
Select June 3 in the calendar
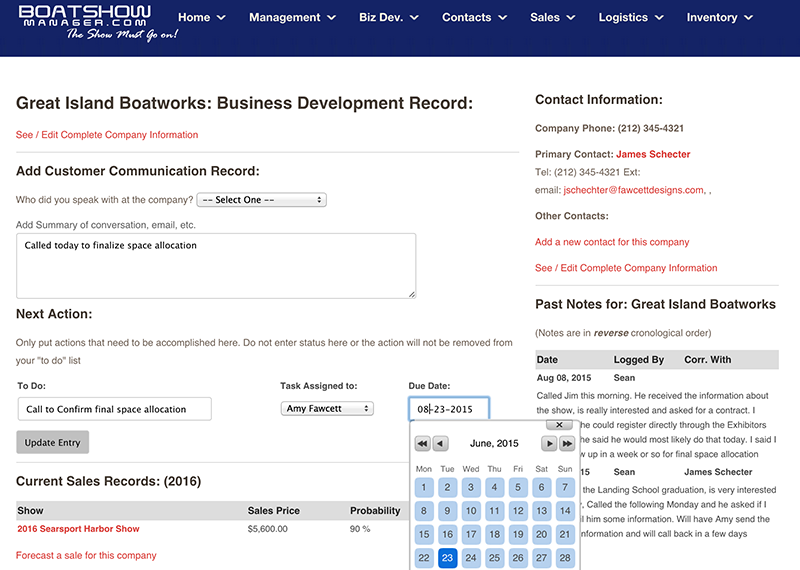tap(471, 487)
